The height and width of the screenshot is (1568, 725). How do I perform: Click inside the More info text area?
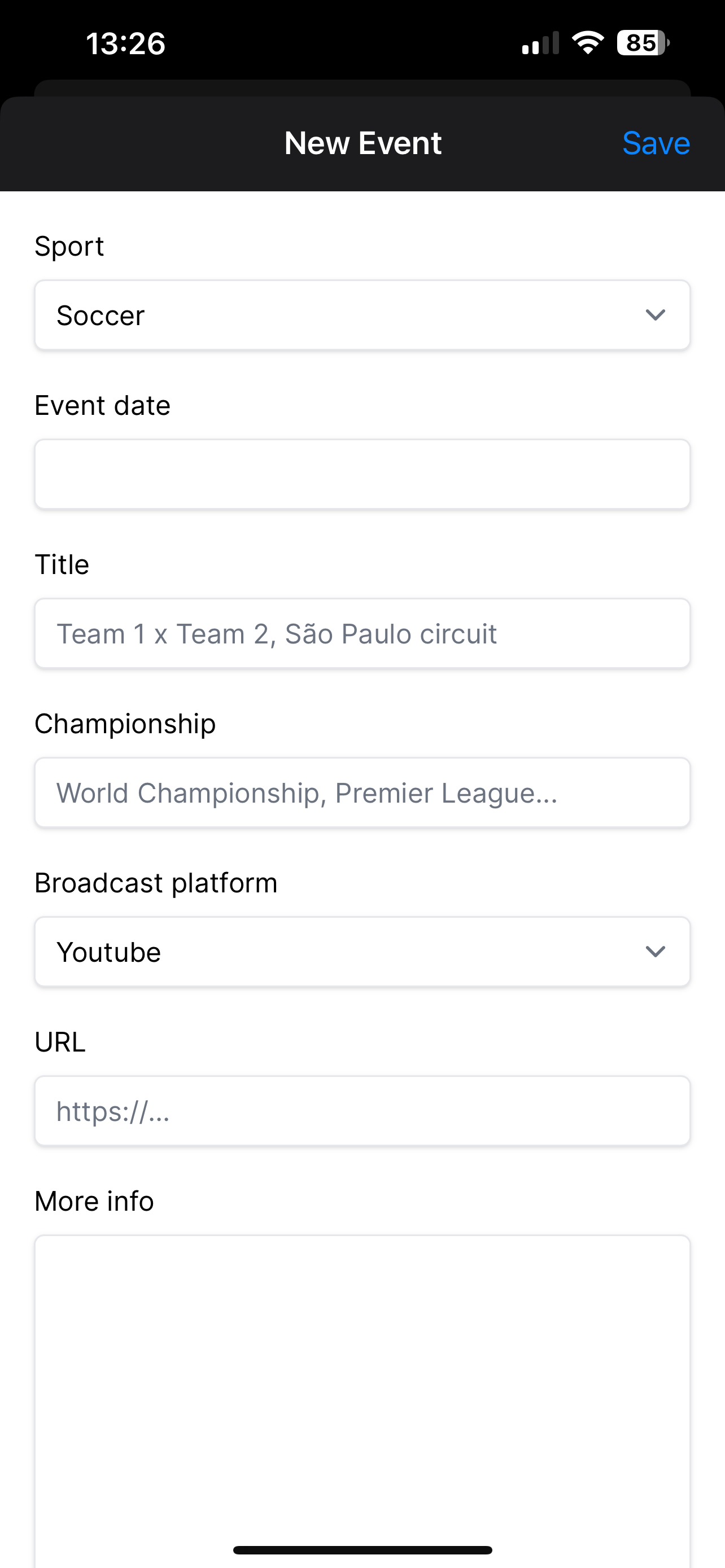point(362,1400)
